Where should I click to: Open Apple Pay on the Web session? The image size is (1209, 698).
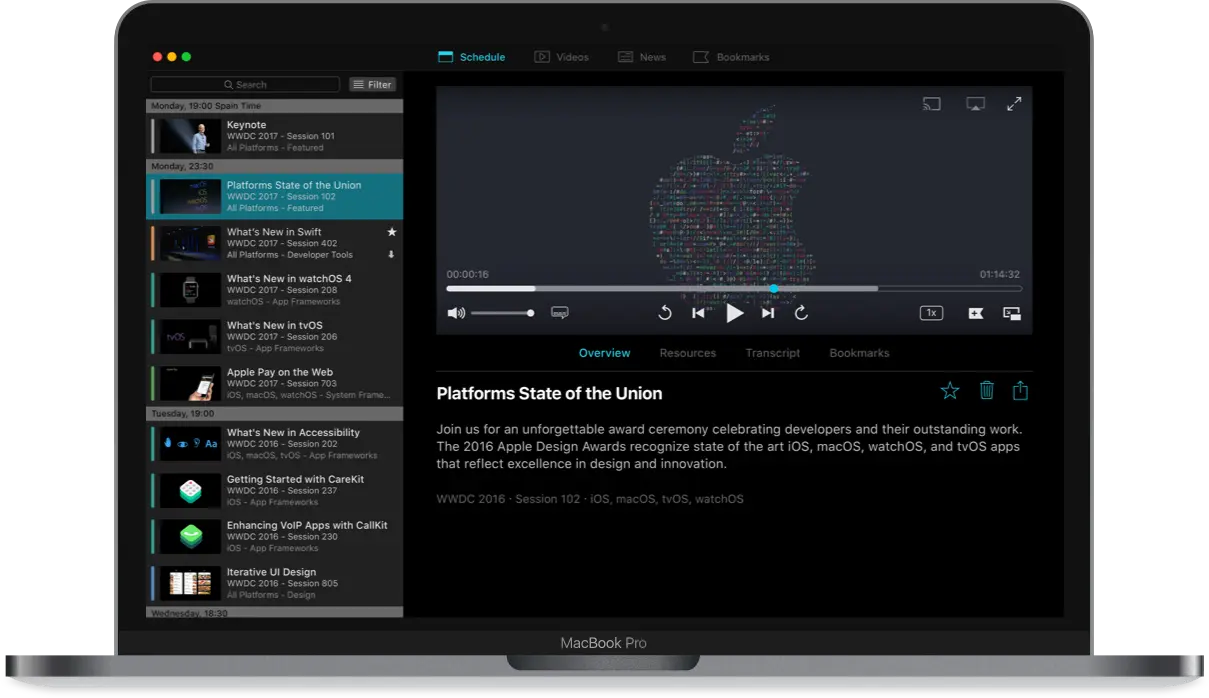tap(275, 383)
